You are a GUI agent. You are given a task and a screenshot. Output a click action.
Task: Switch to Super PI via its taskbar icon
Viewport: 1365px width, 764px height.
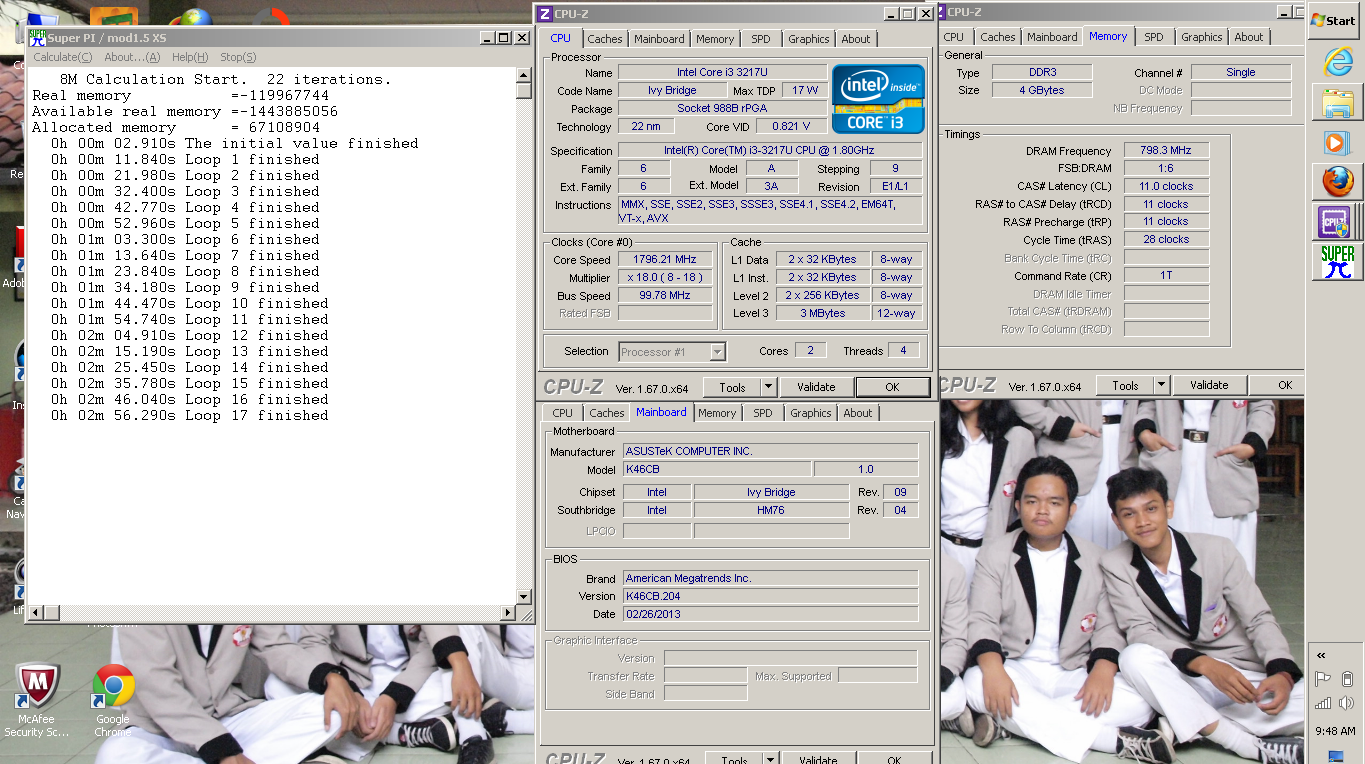click(1337, 261)
